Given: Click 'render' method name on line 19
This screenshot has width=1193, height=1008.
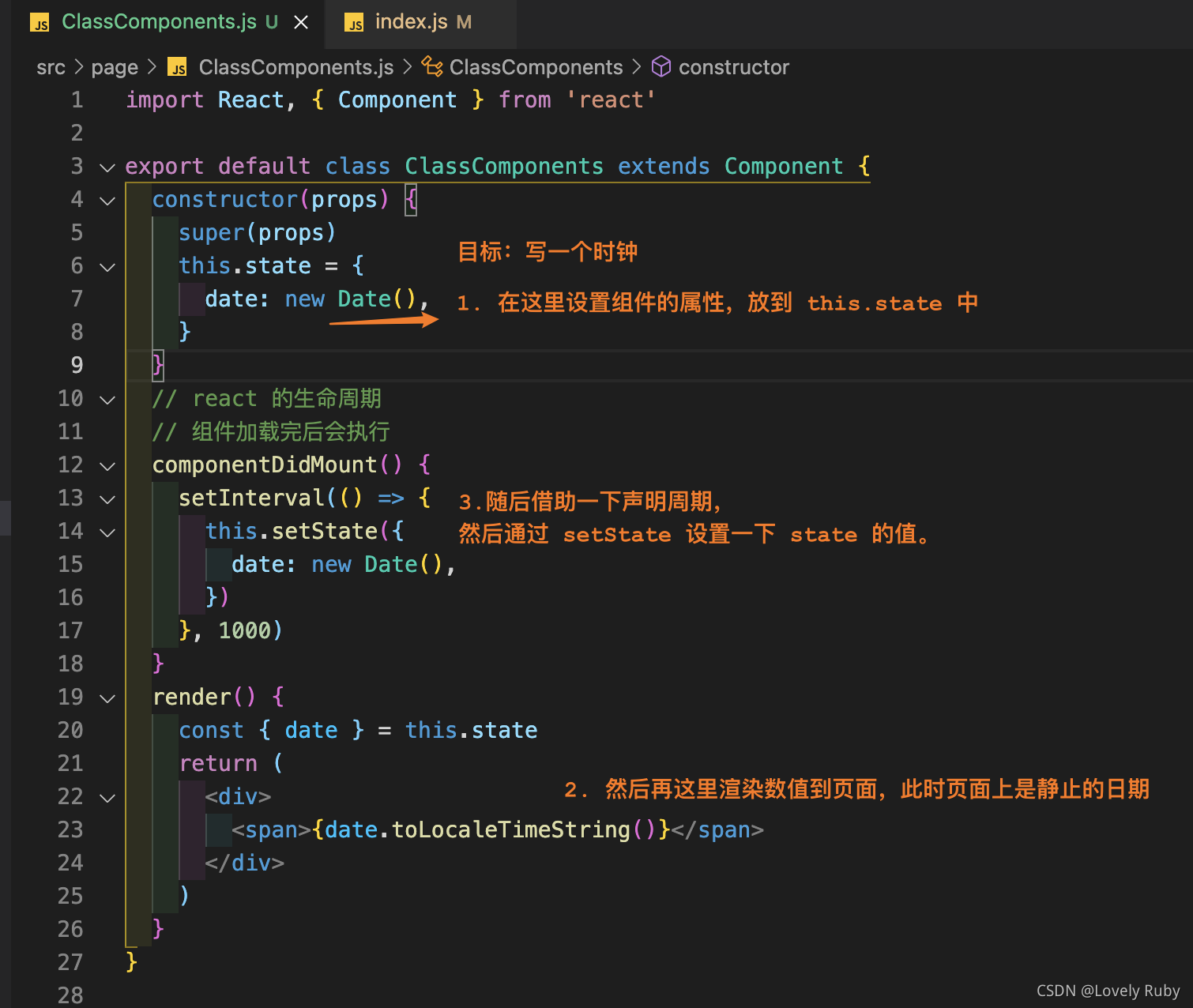Looking at the screenshot, I should pos(192,698).
